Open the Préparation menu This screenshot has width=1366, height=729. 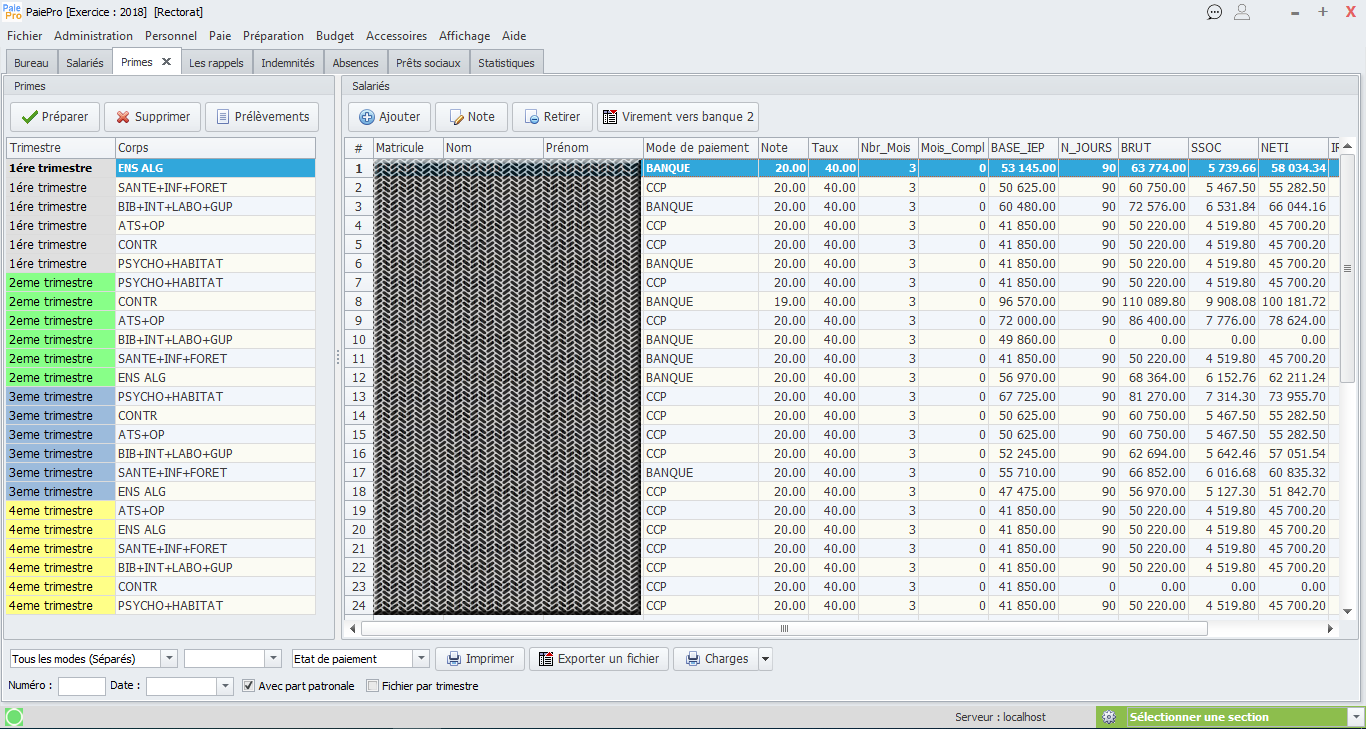273,36
